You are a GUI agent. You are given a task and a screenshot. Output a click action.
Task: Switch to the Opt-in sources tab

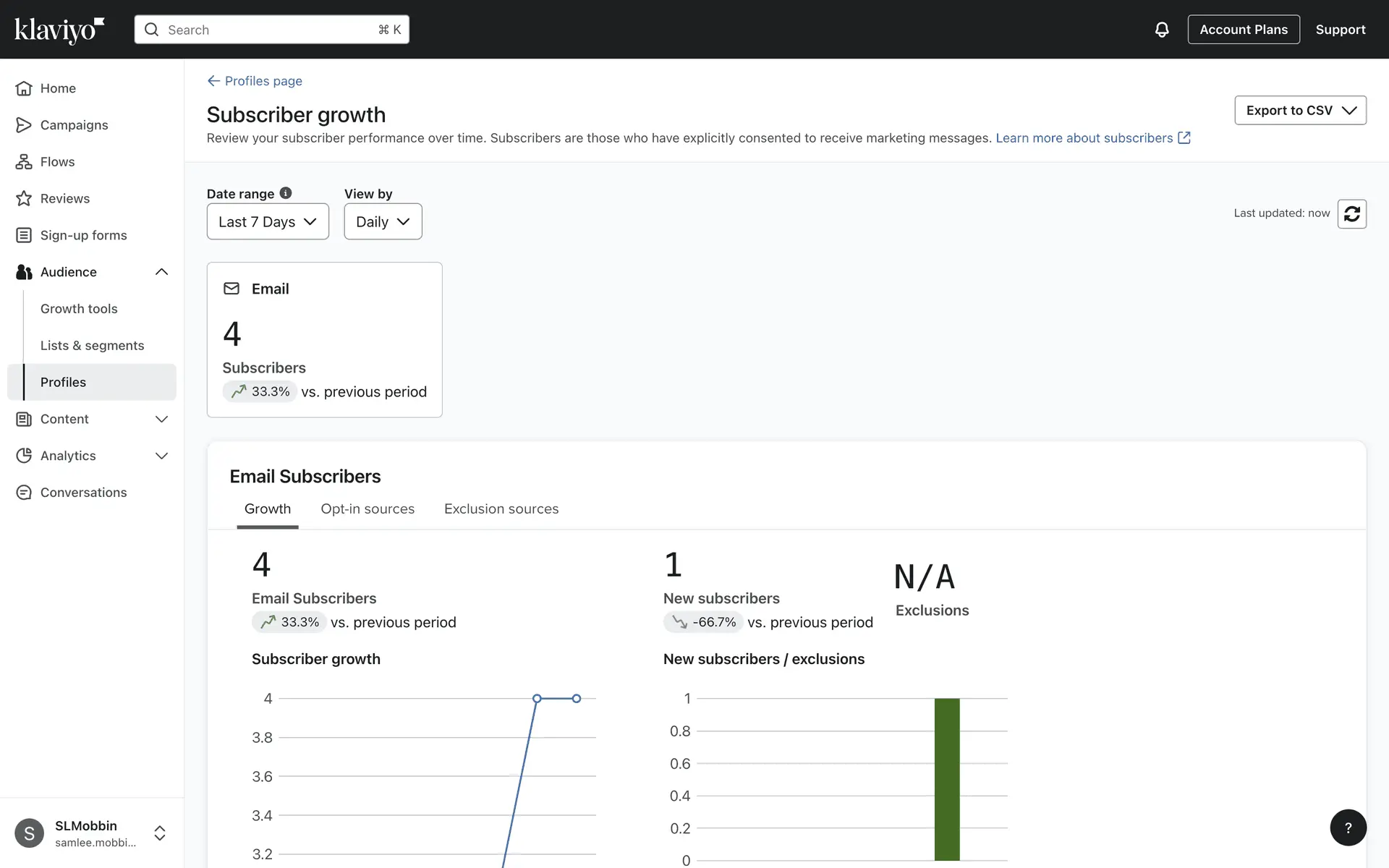(368, 509)
